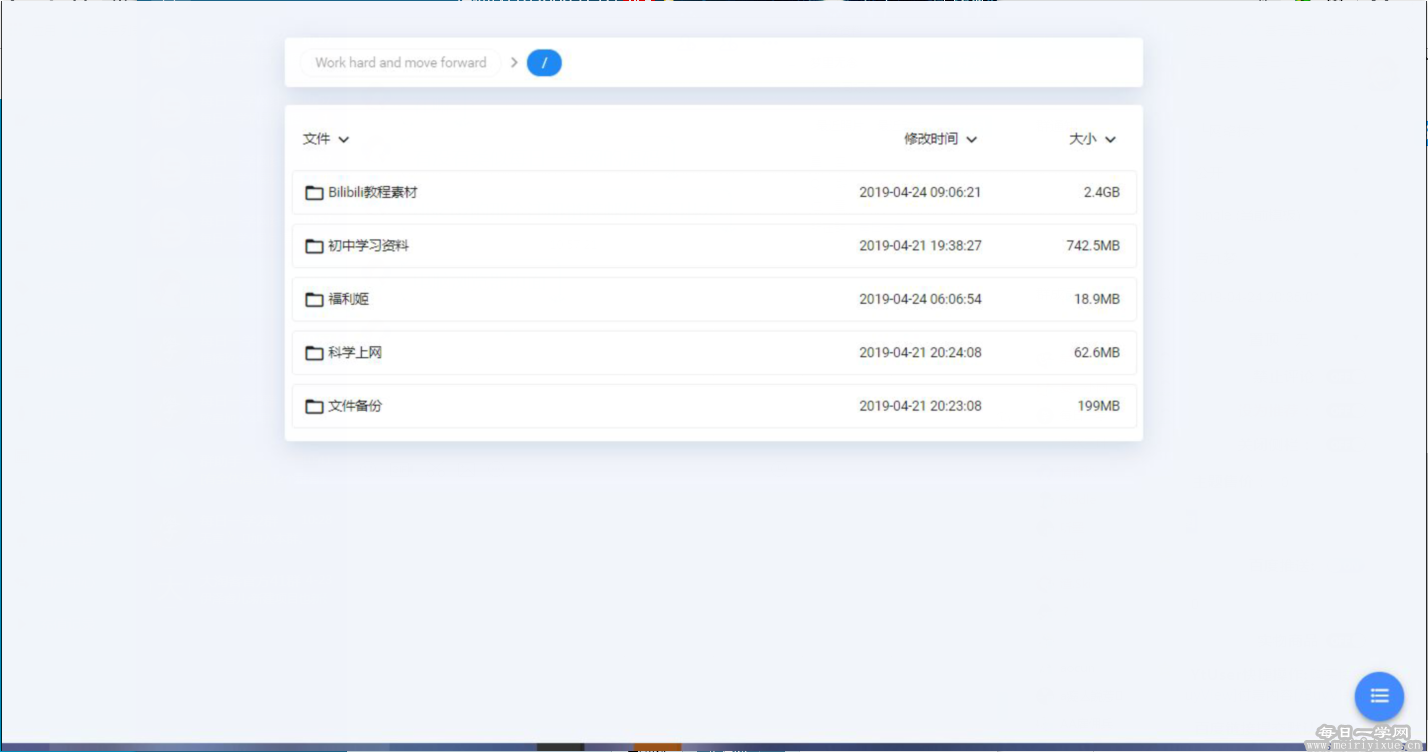The width and height of the screenshot is (1428, 752).
Task: Open the 科学上网 folder
Action: pyautogui.click(x=714, y=353)
